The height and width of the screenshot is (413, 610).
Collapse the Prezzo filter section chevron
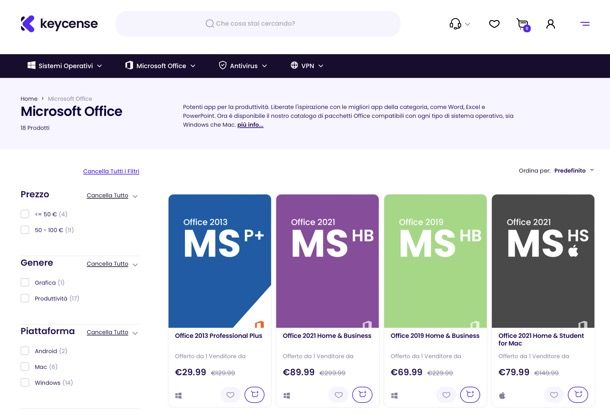coord(135,196)
